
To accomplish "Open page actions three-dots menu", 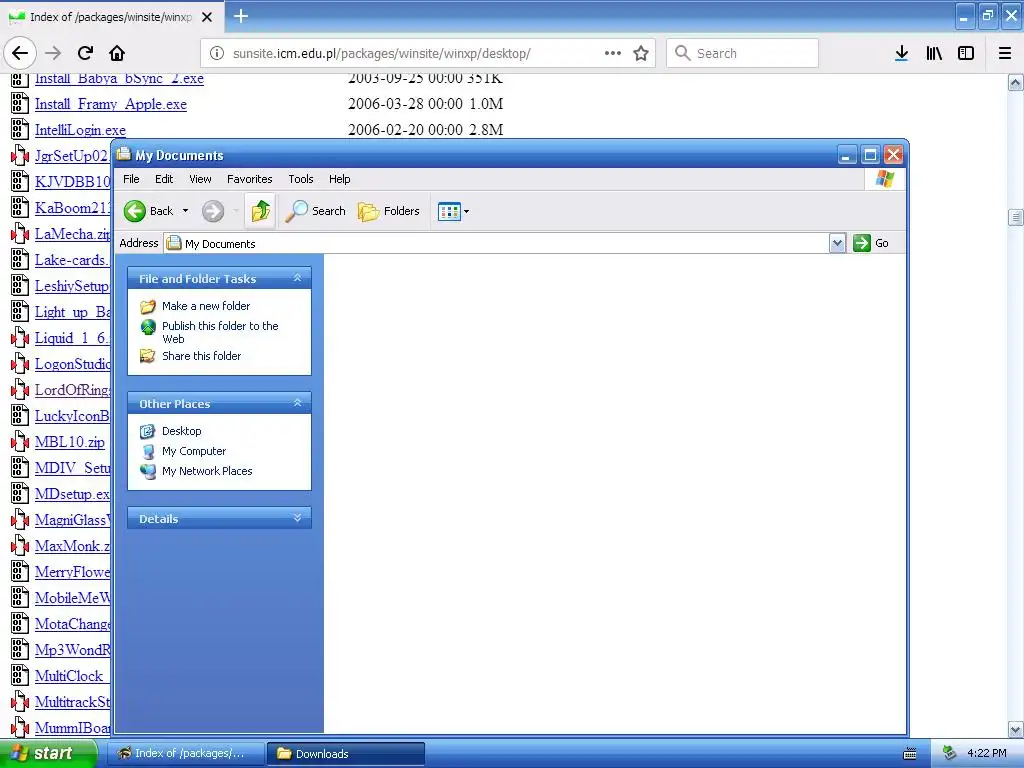I will (x=613, y=53).
